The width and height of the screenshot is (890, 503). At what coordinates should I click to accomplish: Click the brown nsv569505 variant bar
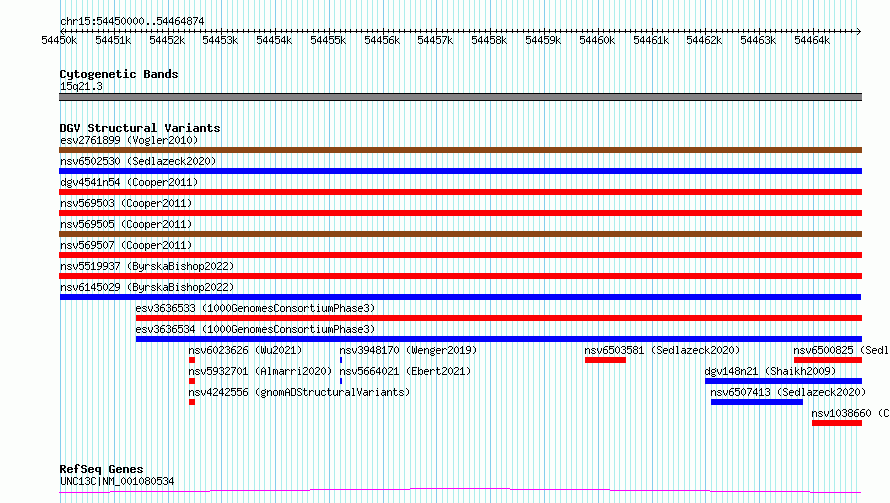(460, 234)
